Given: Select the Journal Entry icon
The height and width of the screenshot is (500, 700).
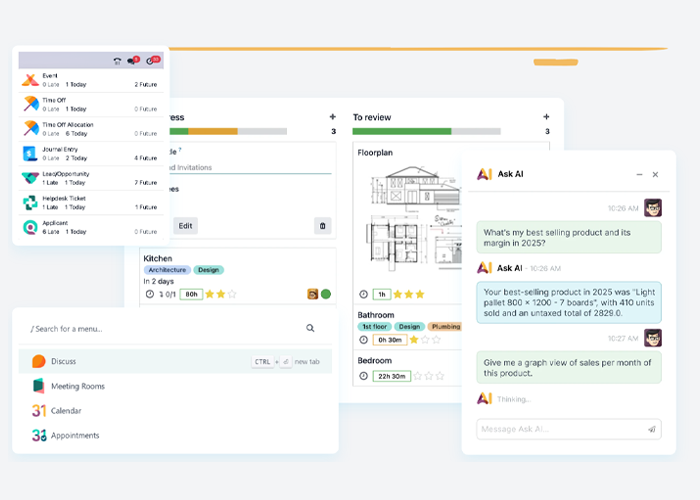Looking at the screenshot, I should pos(30,154).
